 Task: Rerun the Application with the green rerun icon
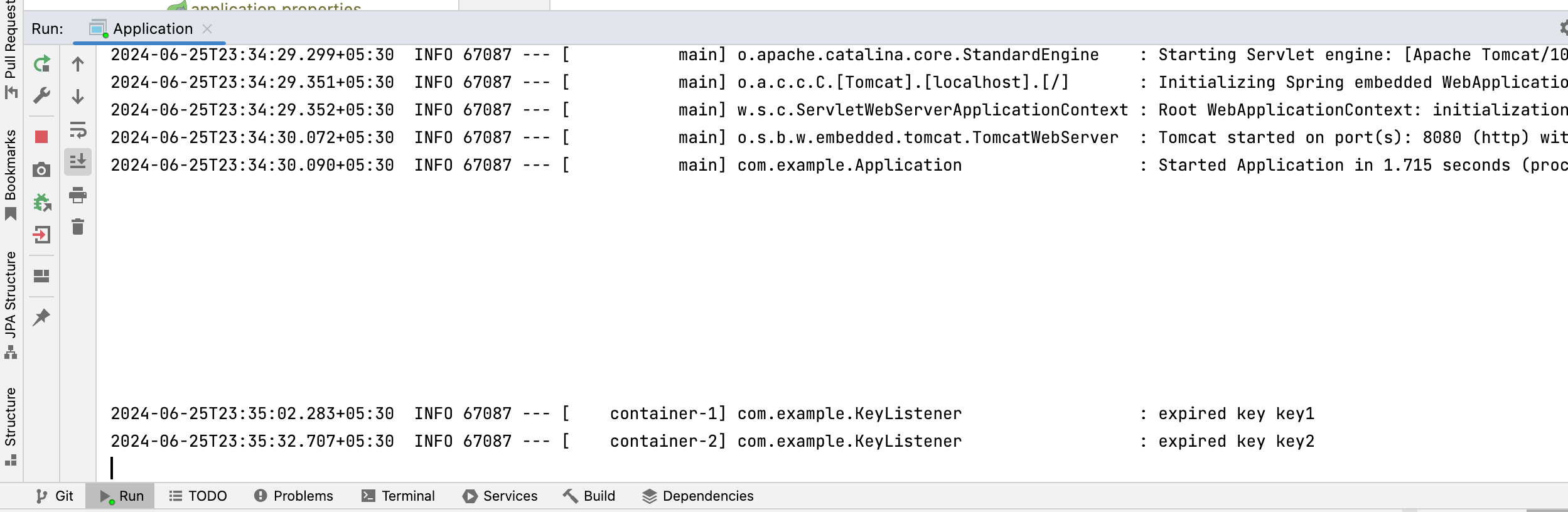41,64
